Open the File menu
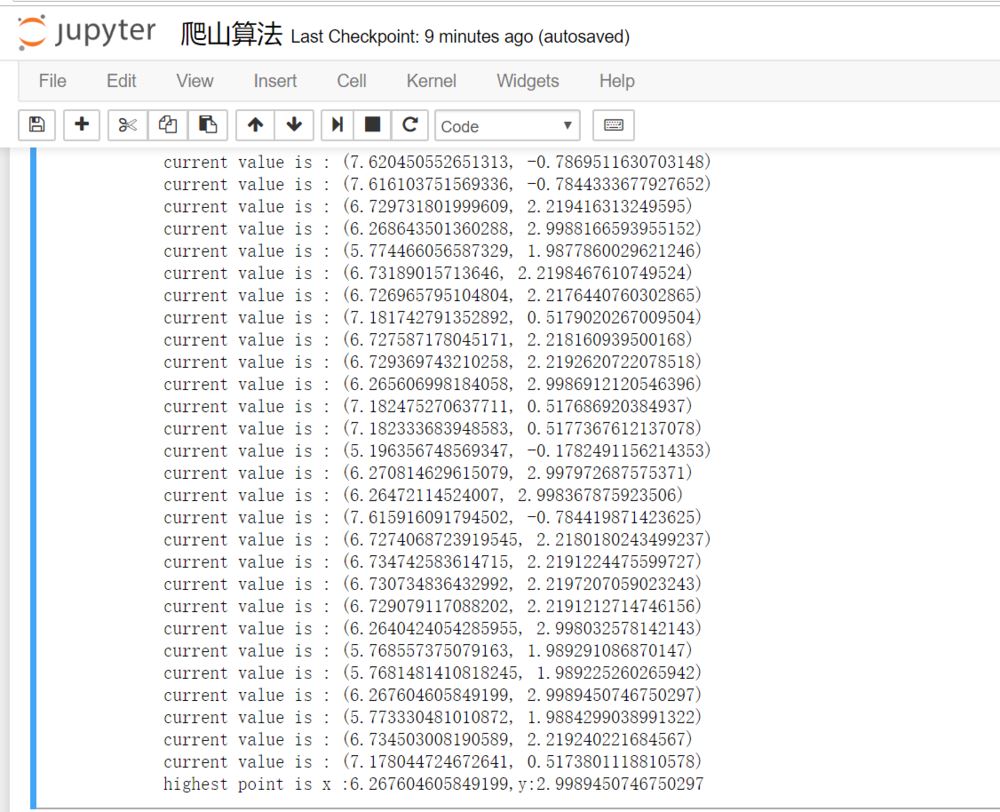Image resolution: width=1000 pixels, height=812 pixels. [x=52, y=81]
